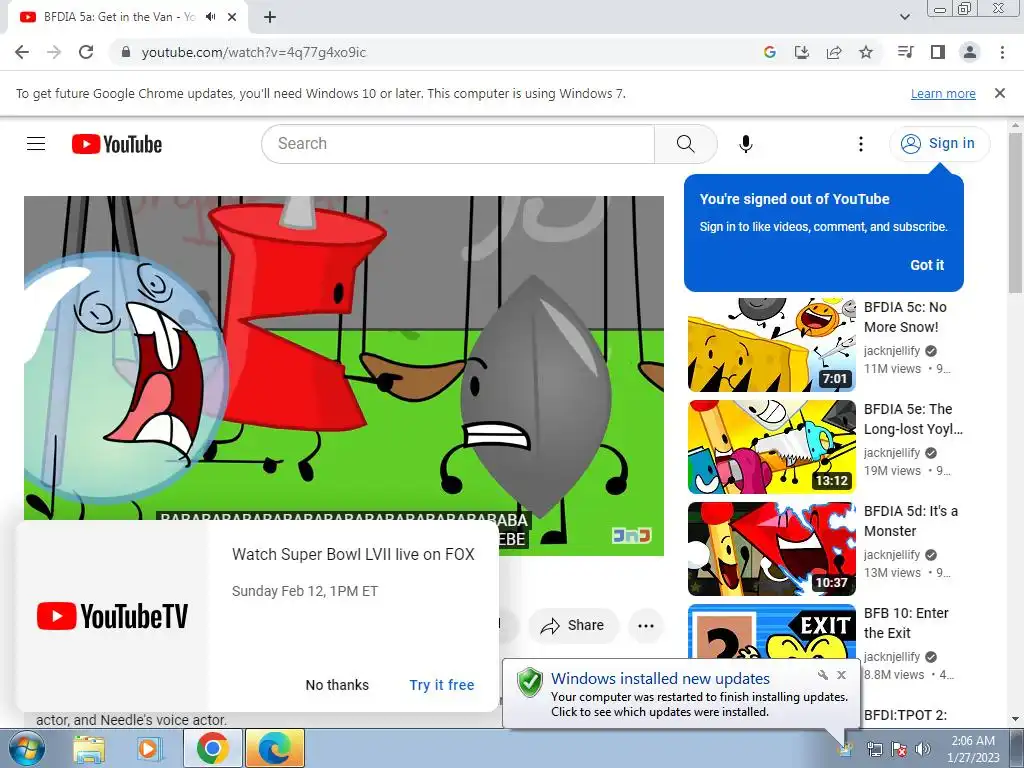Click the YouTube Search field
The height and width of the screenshot is (768, 1024).
pyautogui.click(x=457, y=144)
